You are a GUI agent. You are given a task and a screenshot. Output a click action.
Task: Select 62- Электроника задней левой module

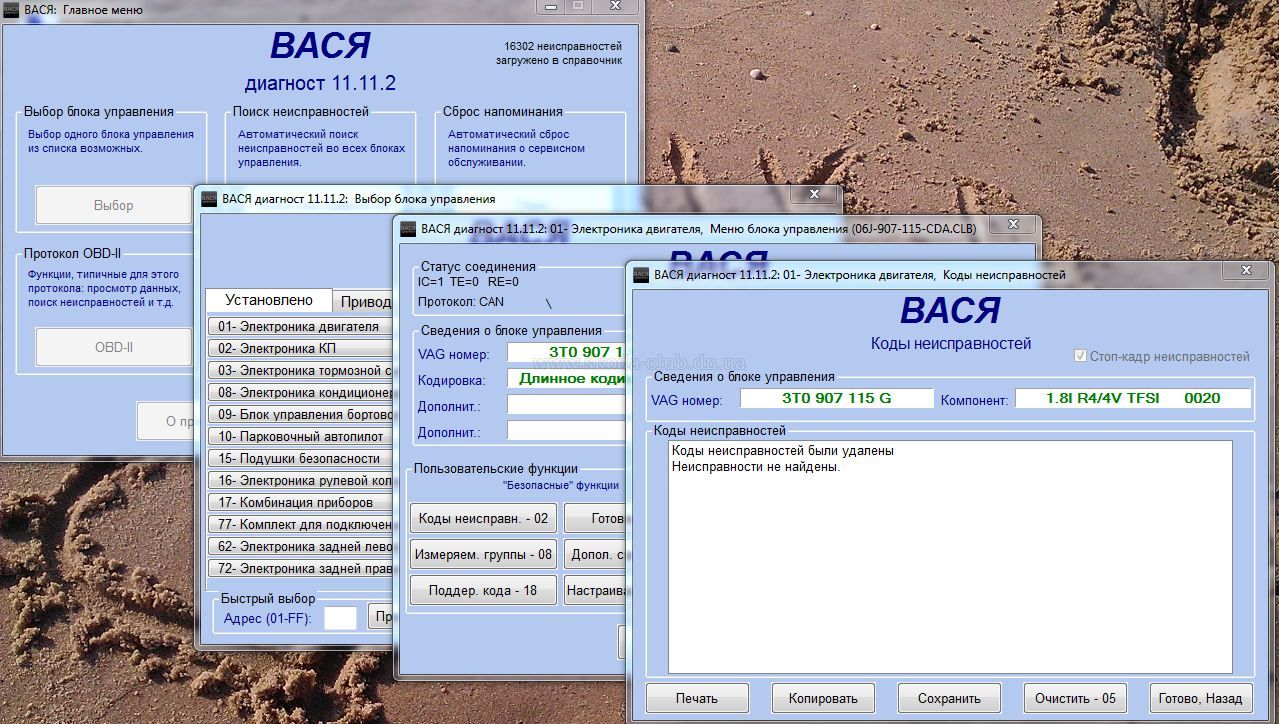[300, 546]
